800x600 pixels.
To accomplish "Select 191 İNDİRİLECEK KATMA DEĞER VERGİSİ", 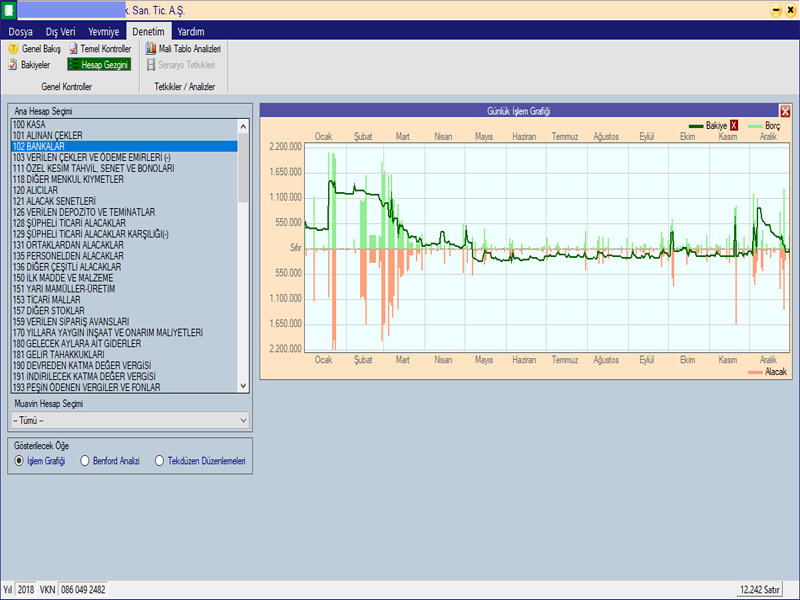I will (124, 377).
